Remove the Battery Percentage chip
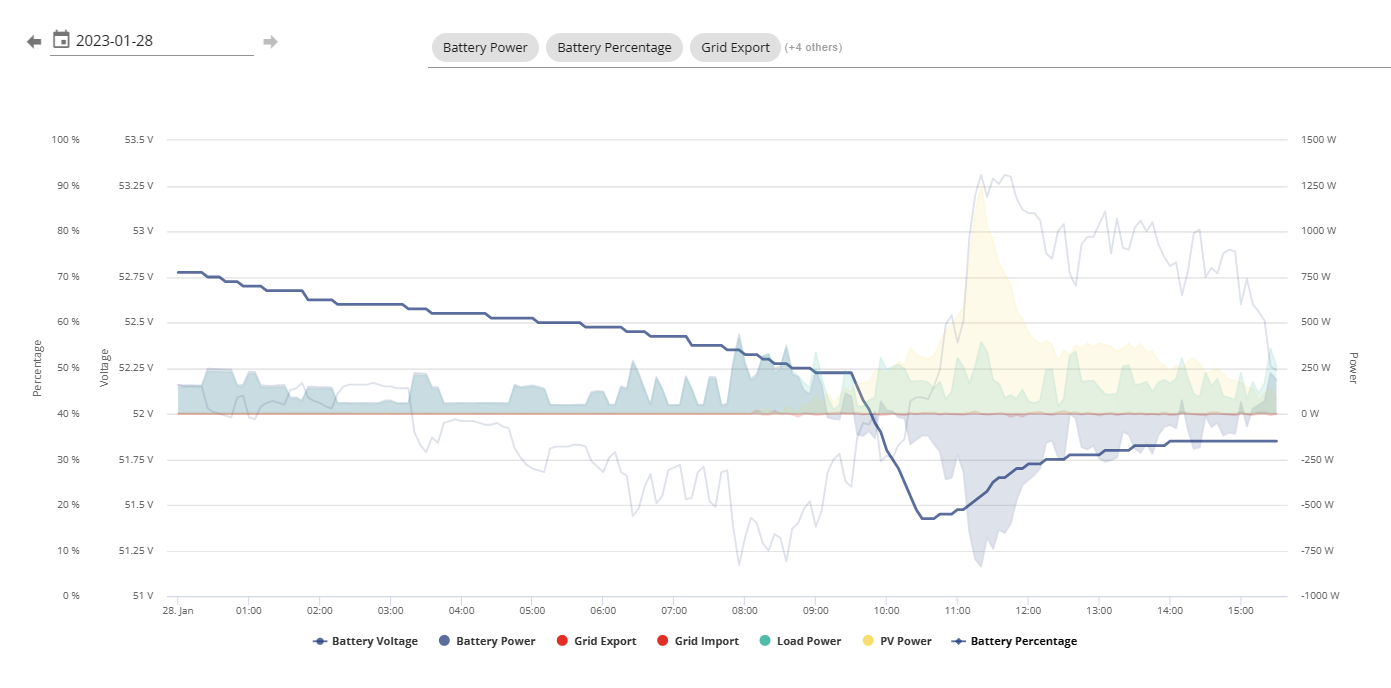The image size is (1391, 688). click(614, 47)
